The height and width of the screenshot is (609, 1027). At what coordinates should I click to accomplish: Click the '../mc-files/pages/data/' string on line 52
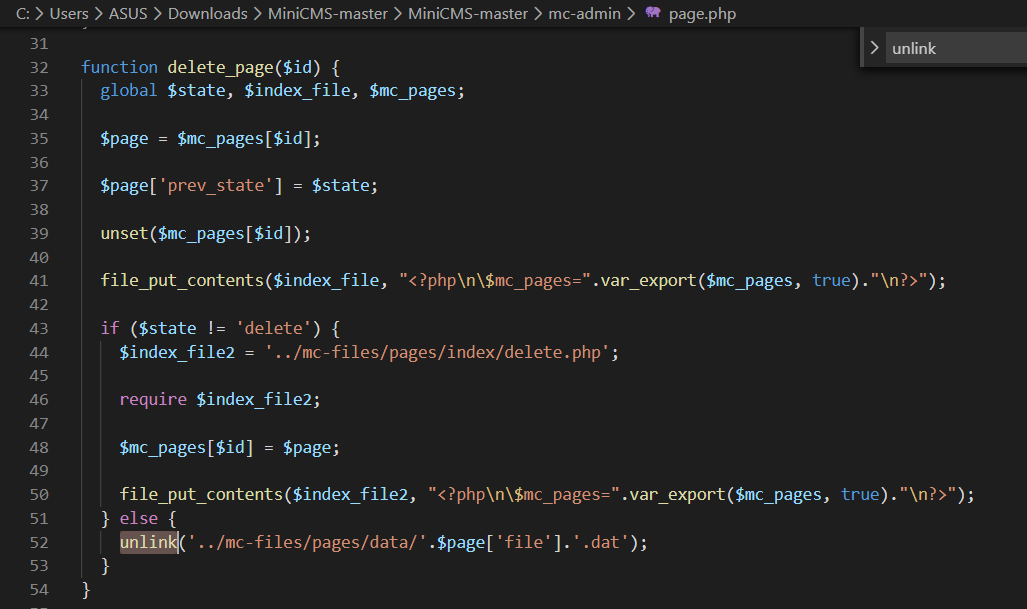pos(307,543)
